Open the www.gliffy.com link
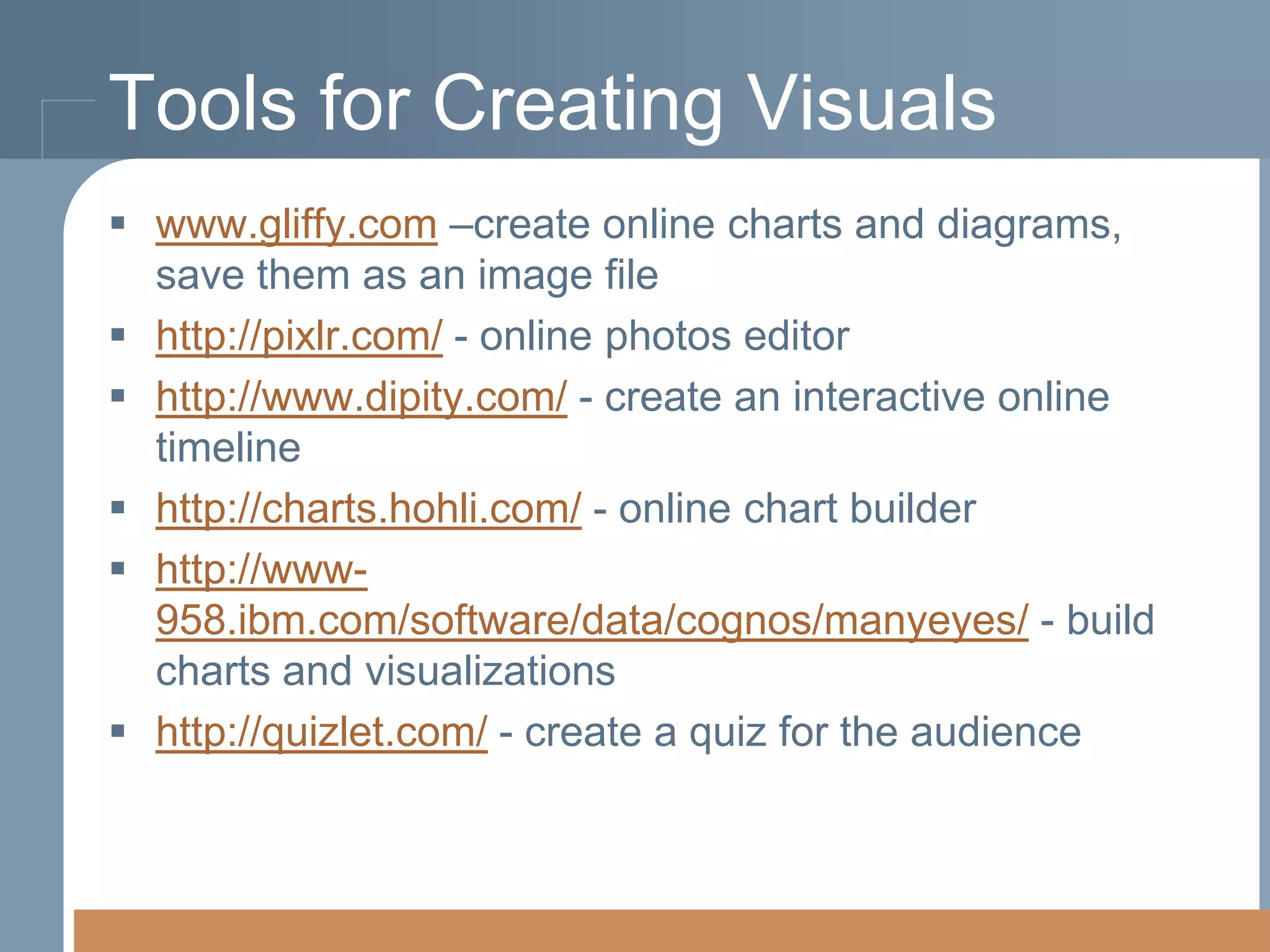 click(x=296, y=225)
